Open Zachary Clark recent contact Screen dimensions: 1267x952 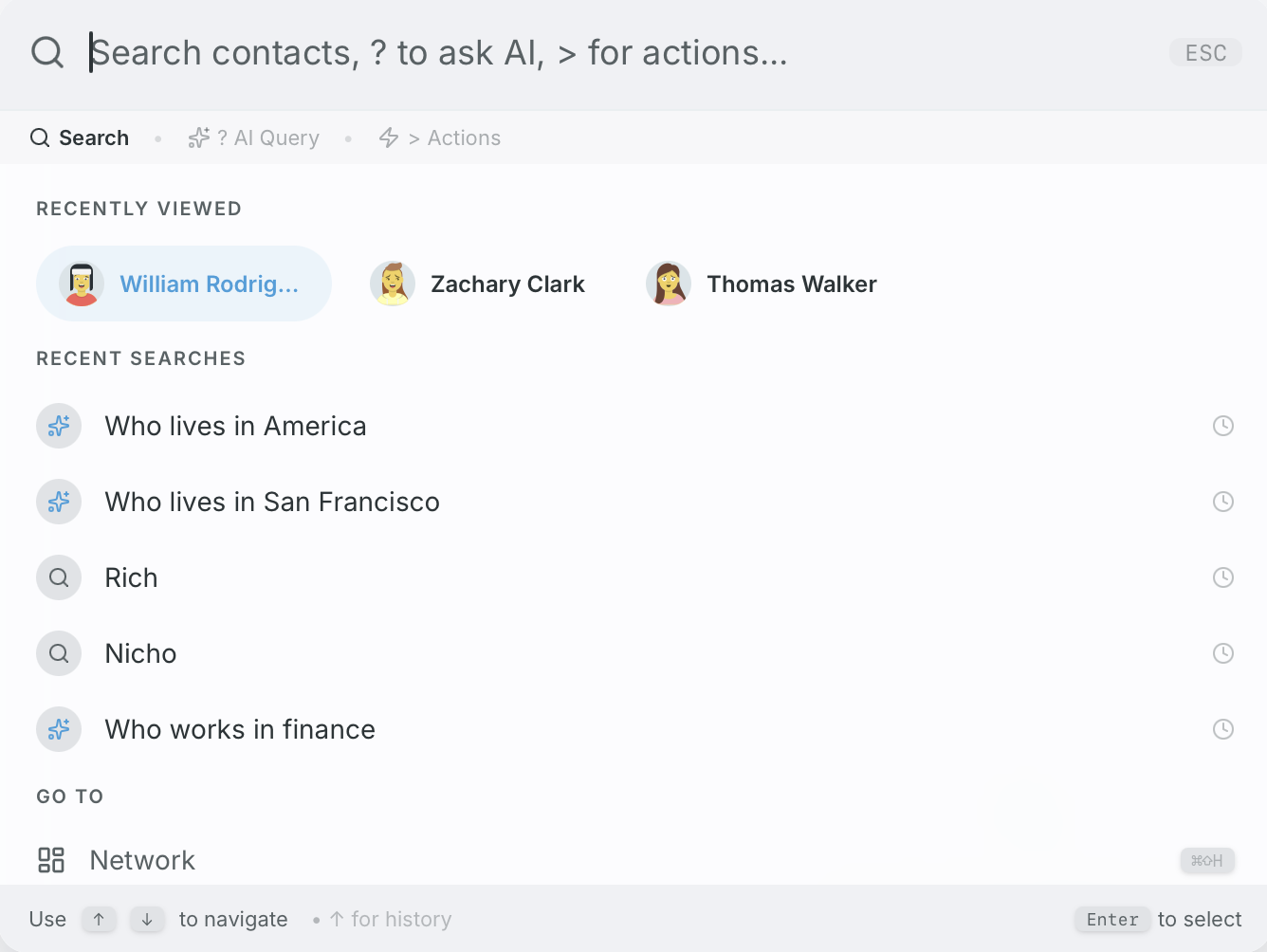point(478,284)
